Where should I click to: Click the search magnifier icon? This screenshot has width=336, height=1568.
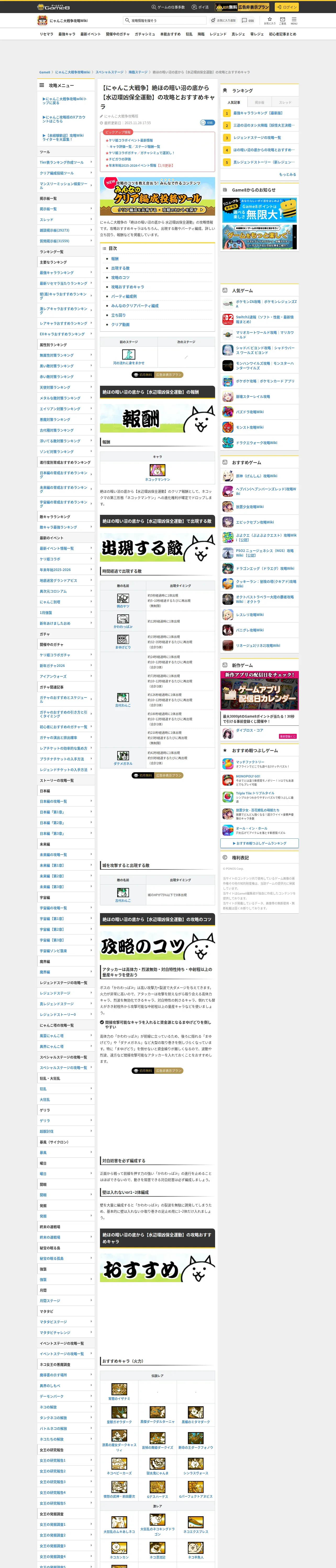tap(127, 21)
